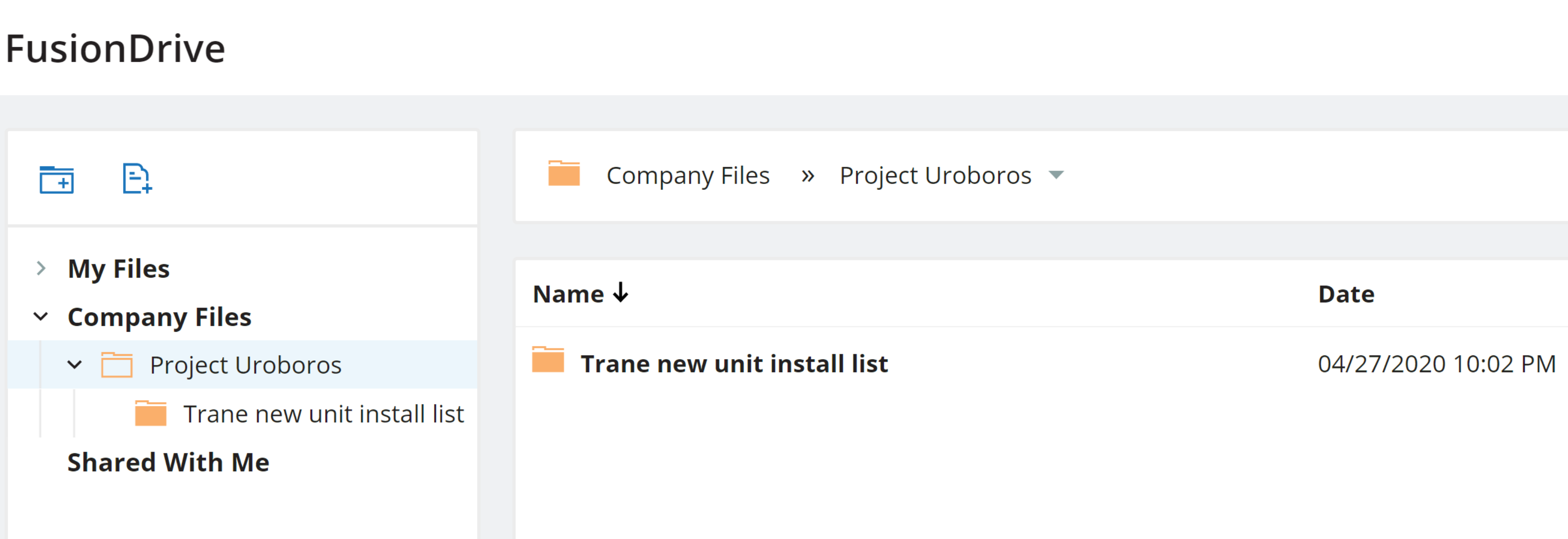Click the breadcrumb double-chevron separator
1568x539 pixels.
tap(807, 176)
